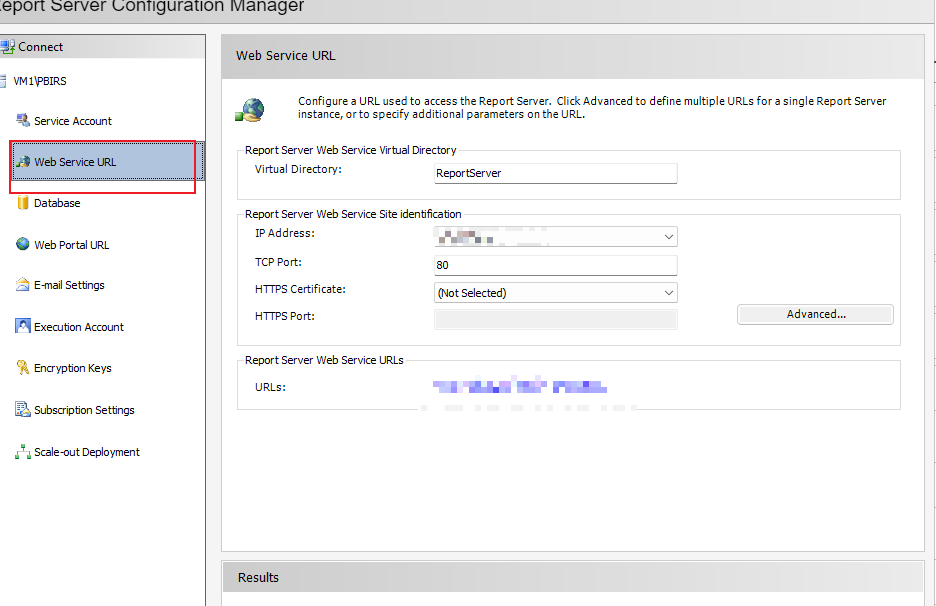Image resolution: width=936 pixels, height=606 pixels.
Task: Select the Encryption Keys icon
Action: pyautogui.click(x=23, y=367)
